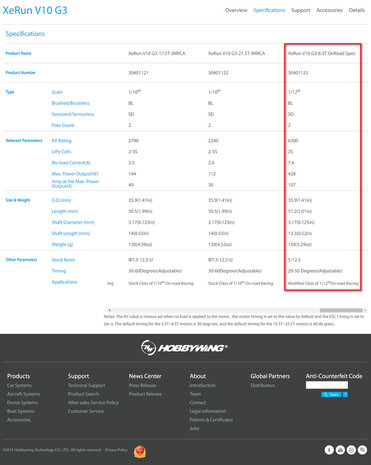Screen dimensions: 371x465
Task: Open the Accessories tab in top navigation
Action: click(x=329, y=10)
